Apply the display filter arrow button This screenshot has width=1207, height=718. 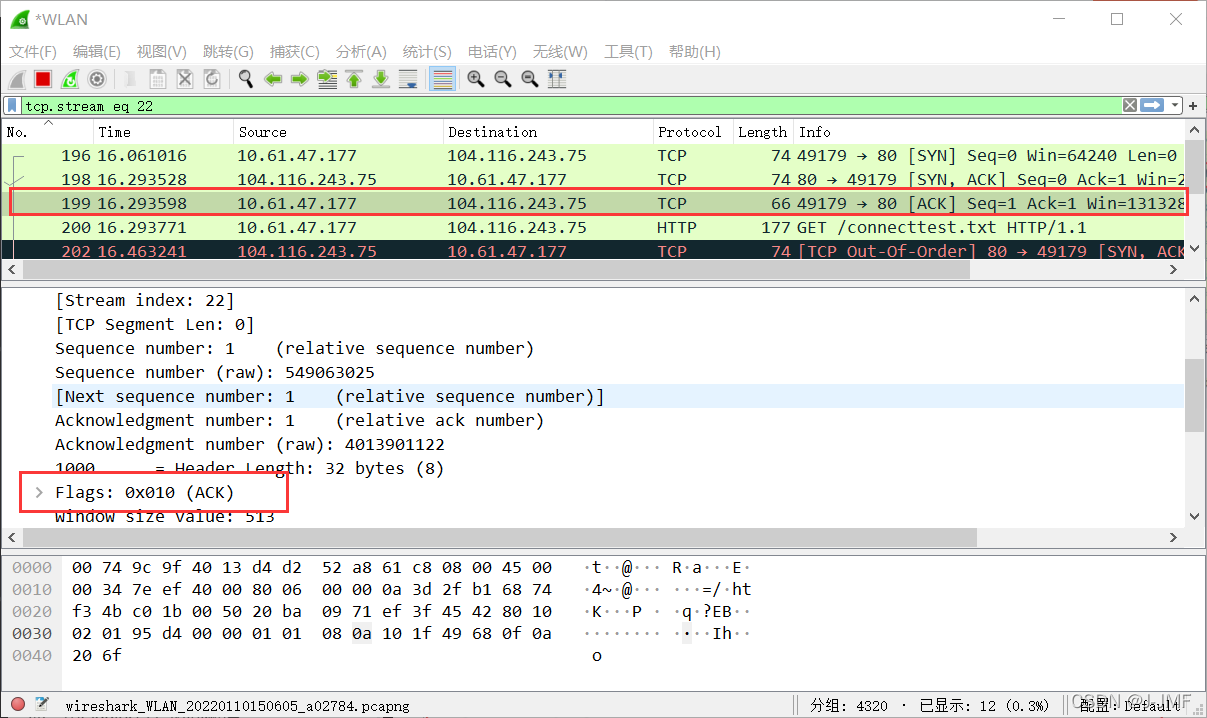tap(1153, 105)
